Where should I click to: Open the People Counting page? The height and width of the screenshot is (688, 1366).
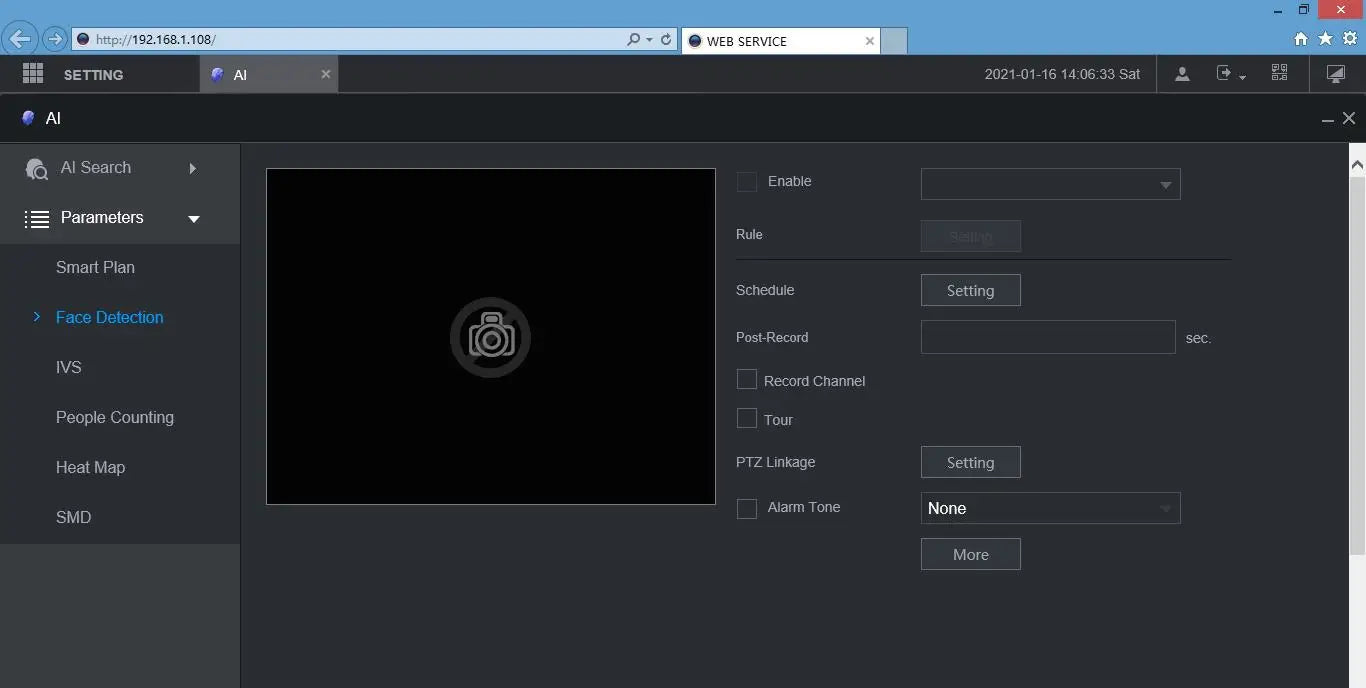tap(115, 417)
